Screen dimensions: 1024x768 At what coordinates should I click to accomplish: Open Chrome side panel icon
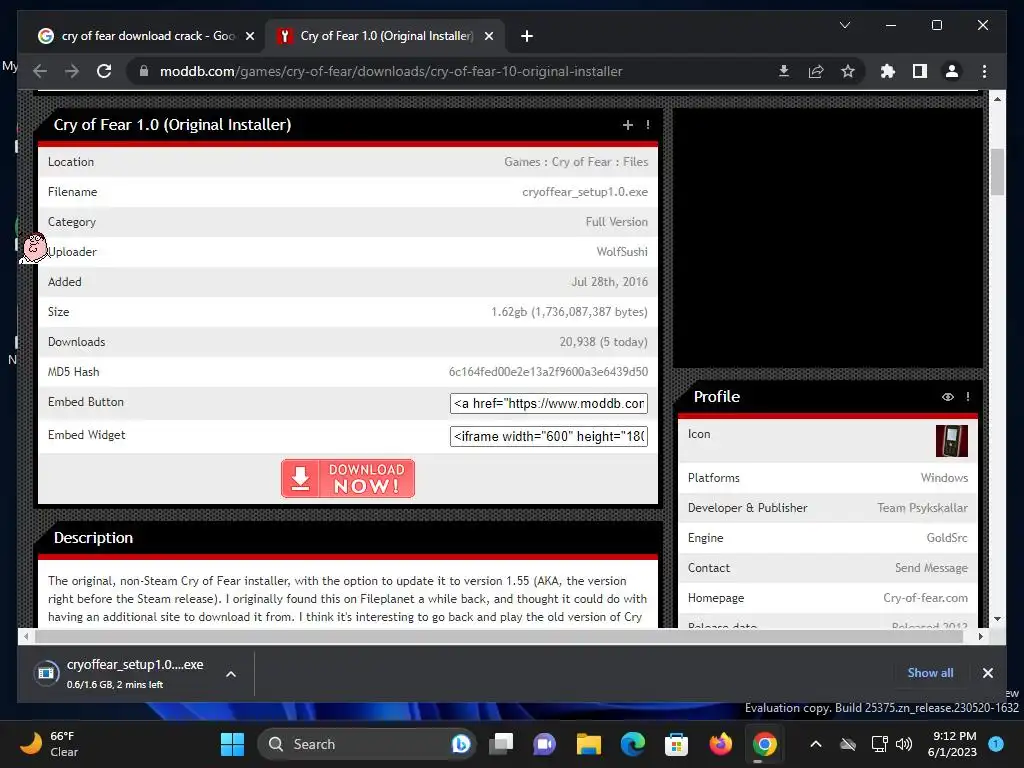tap(920, 71)
